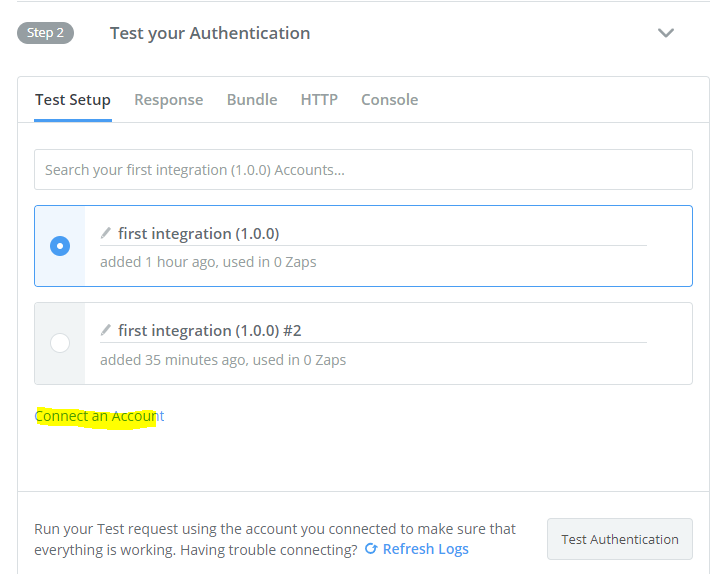The height and width of the screenshot is (574, 715).
Task: Open the Test Setup tab
Action: coord(73,100)
